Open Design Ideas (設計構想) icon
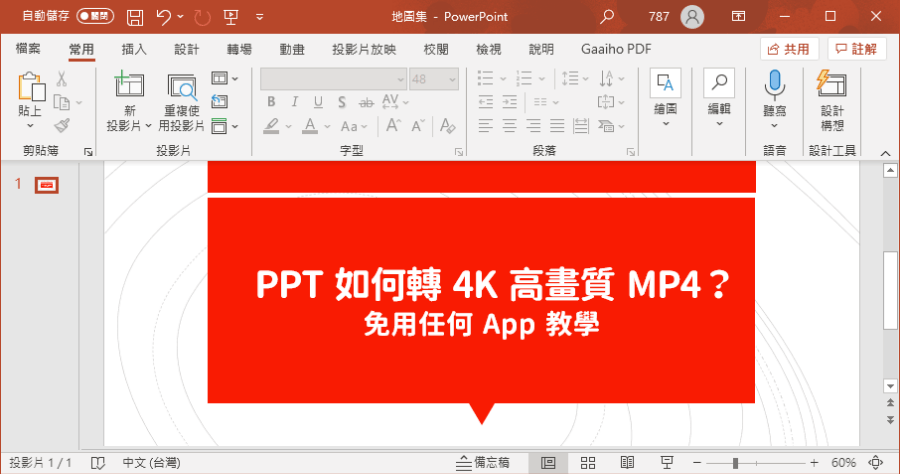 tap(832, 84)
